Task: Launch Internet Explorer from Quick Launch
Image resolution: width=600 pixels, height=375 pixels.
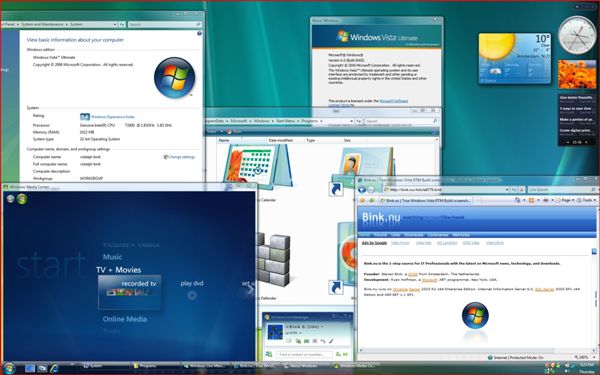Action: (54, 368)
